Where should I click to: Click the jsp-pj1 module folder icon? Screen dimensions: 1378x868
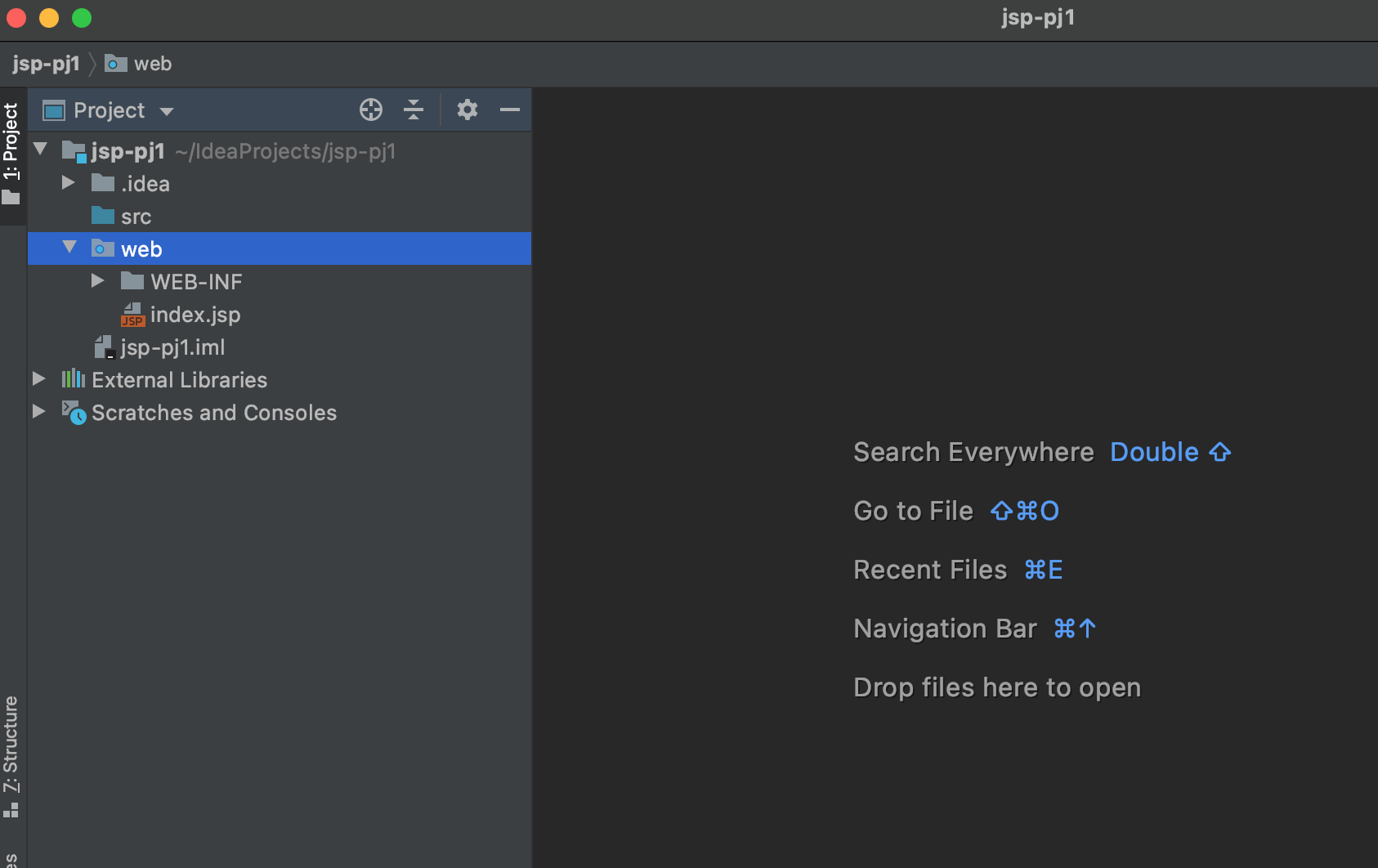74,151
